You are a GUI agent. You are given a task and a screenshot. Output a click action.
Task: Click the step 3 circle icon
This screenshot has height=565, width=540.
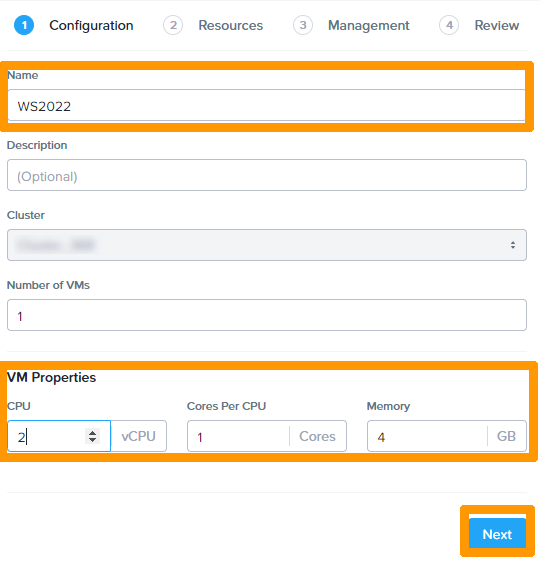tap(303, 25)
